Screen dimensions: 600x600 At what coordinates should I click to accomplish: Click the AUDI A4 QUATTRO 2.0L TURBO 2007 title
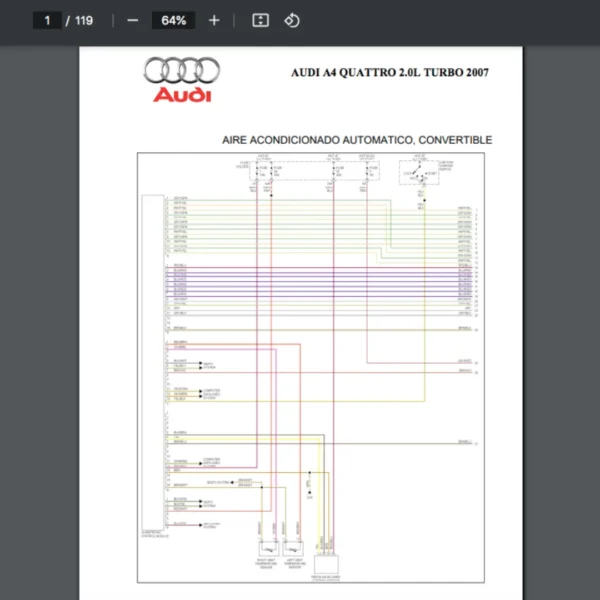pyautogui.click(x=390, y=72)
